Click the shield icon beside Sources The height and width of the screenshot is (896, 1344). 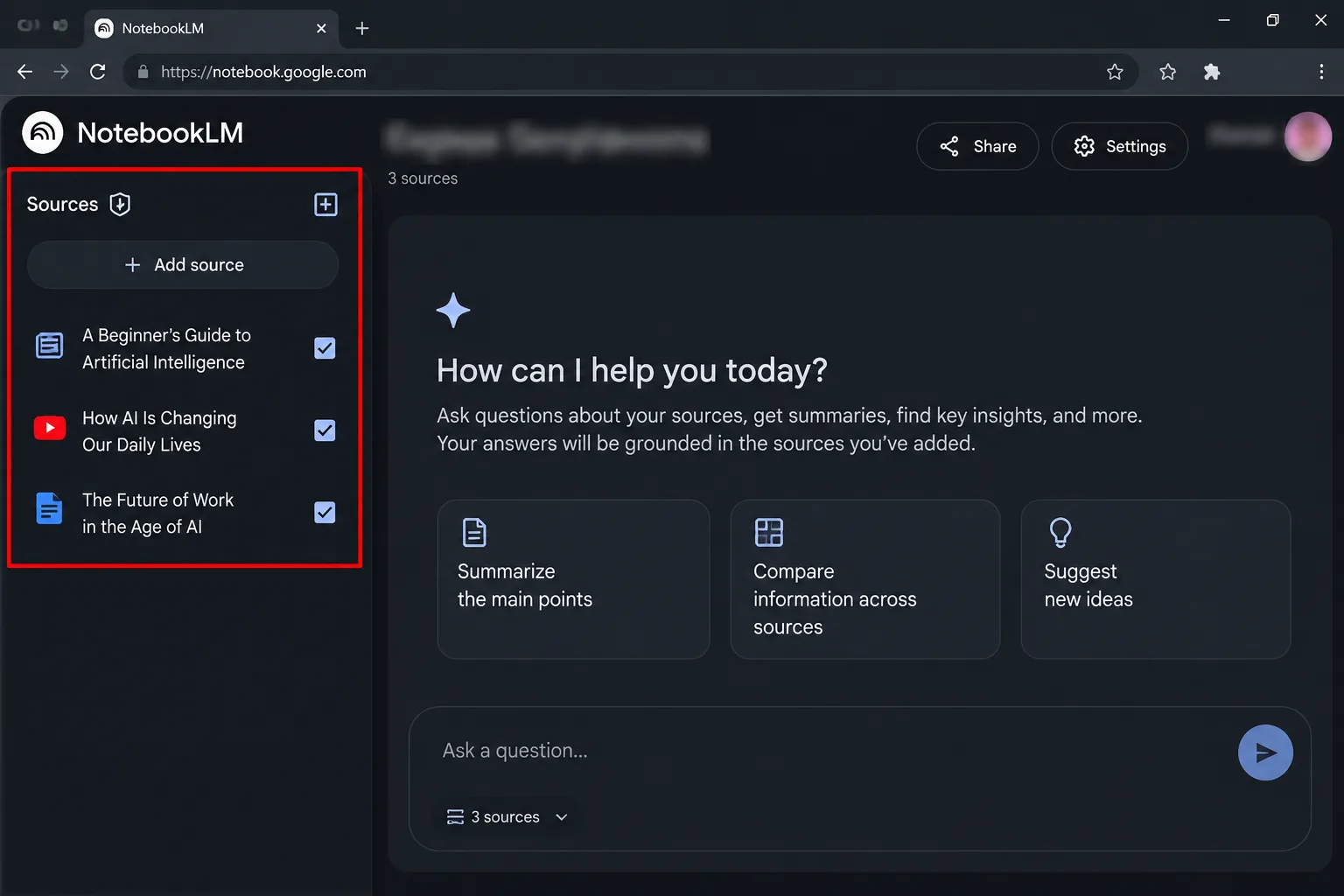point(120,204)
